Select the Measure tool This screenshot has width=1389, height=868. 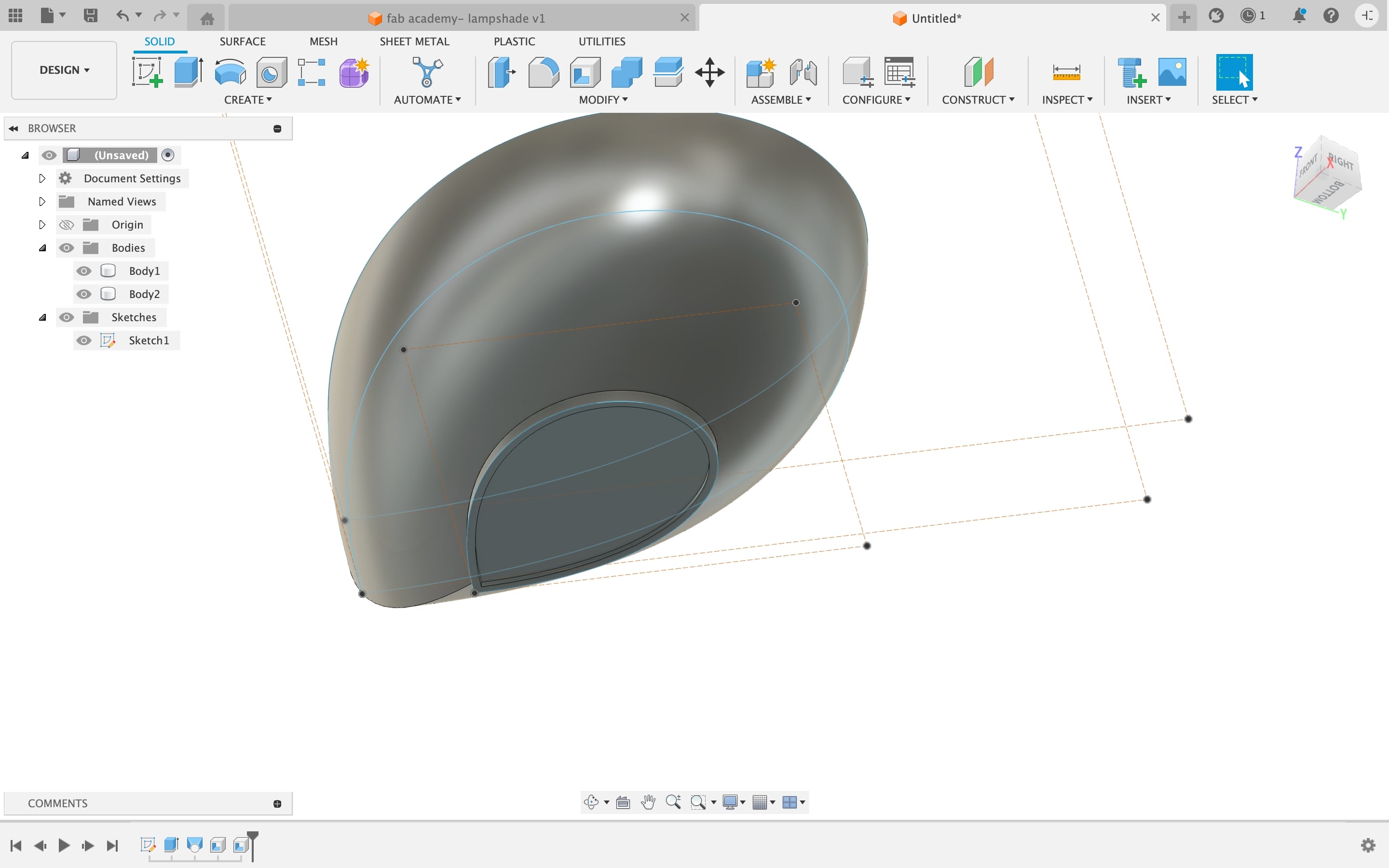[x=1066, y=72]
